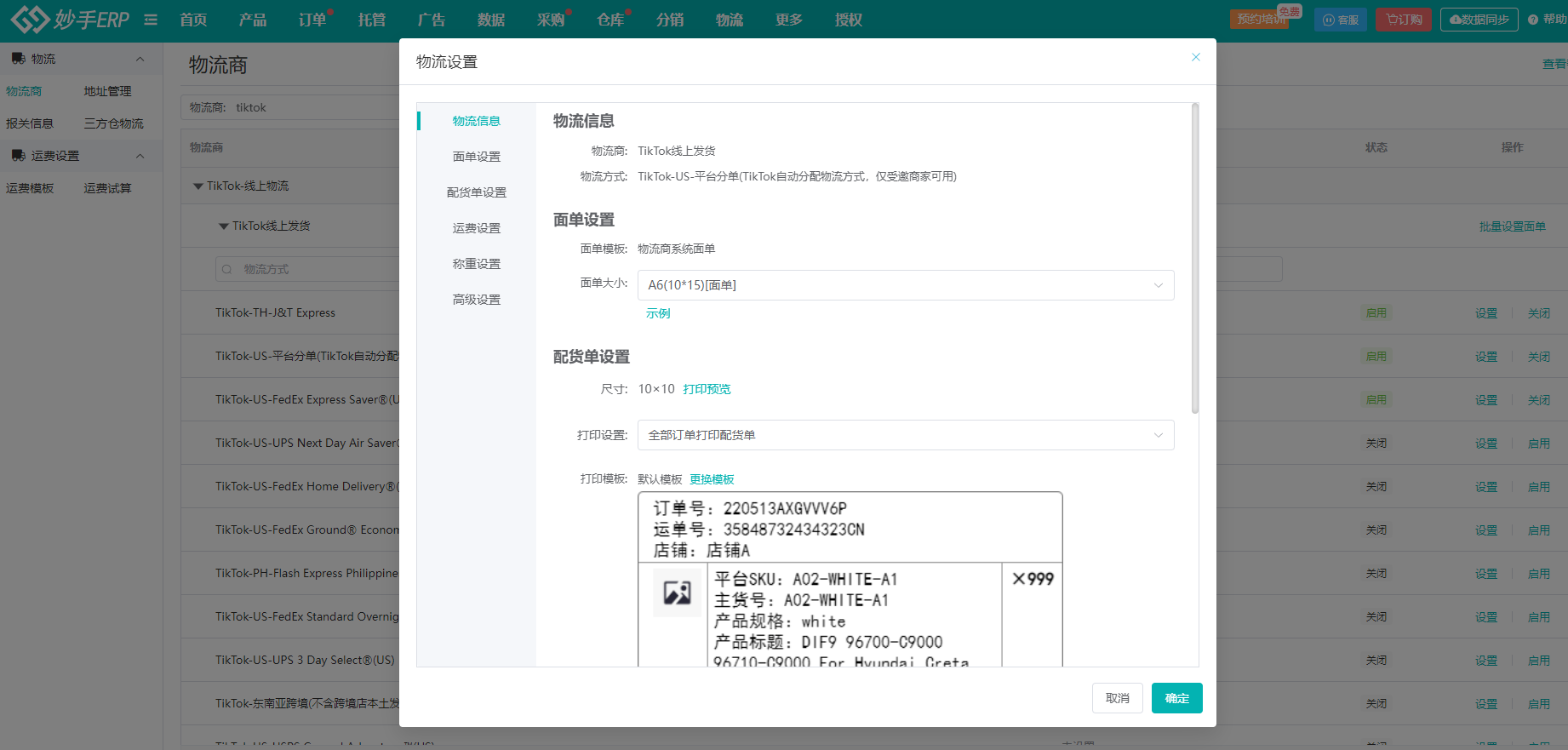This screenshot has height=750, width=1568.
Task: Click 启用 for TikTok-US-UPS 3 Day Select row
Action: pyautogui.click(x=1539, y=661)
